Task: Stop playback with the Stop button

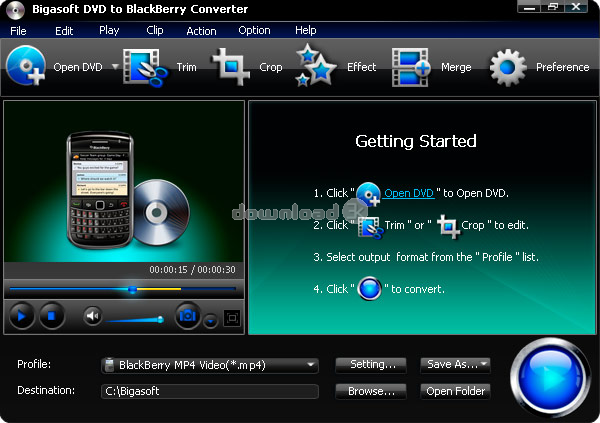Action: click(52, 316)
